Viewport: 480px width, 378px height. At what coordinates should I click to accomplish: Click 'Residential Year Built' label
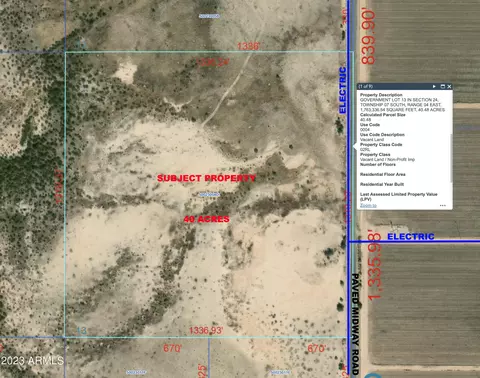[x=382, y=184]
